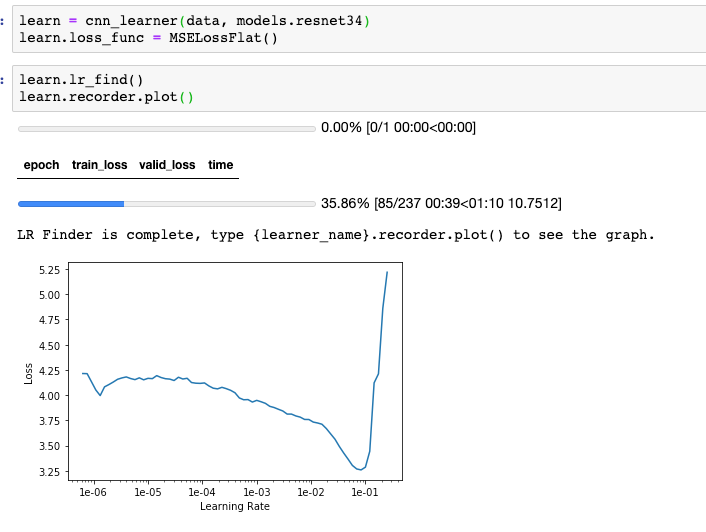This screenshot has width=706, height=532.
Task: Click the 'learn.loss_func = MSELossFlat()' code line
Action: pos(148,38)
